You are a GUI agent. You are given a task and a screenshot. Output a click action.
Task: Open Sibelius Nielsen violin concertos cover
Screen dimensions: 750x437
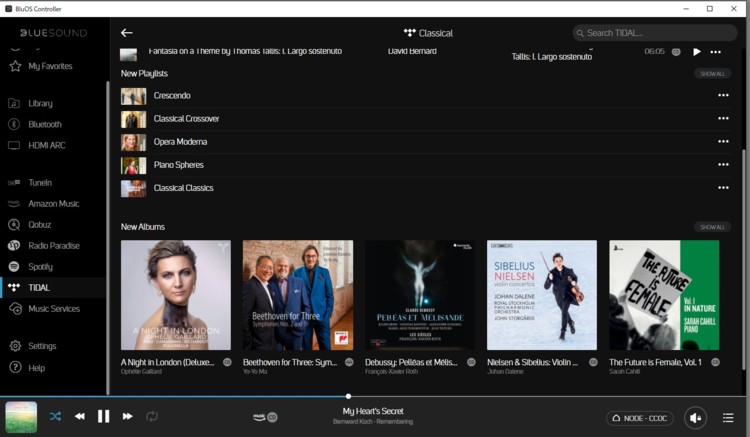542,295
